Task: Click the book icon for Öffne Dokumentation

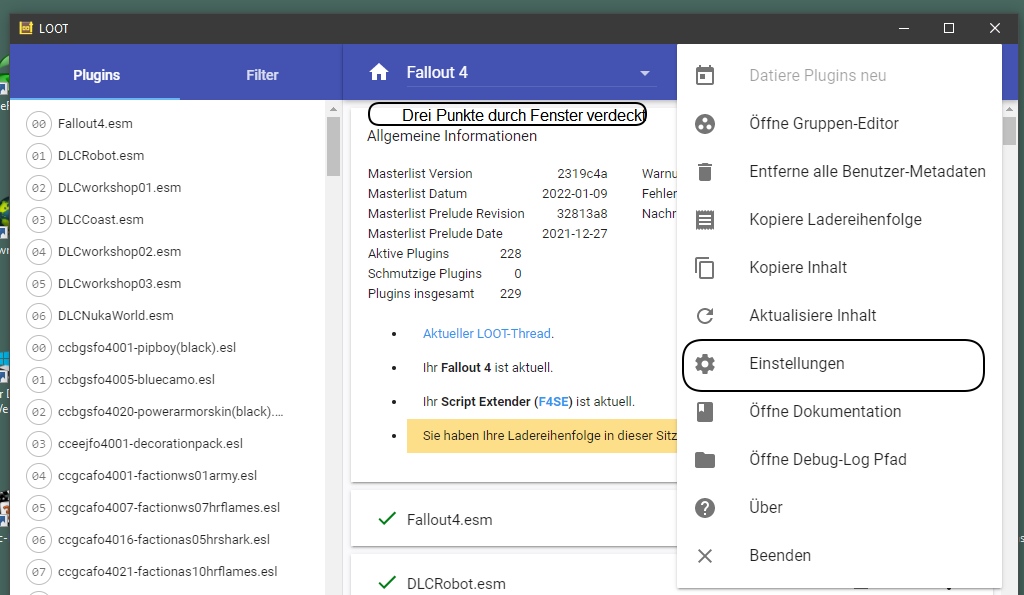Action: point(705,412)
